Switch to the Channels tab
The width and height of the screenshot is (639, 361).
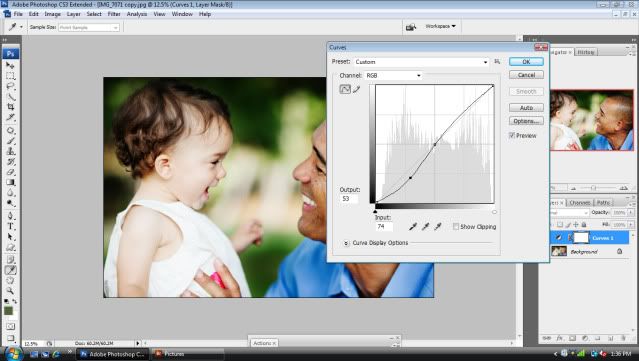580,203
